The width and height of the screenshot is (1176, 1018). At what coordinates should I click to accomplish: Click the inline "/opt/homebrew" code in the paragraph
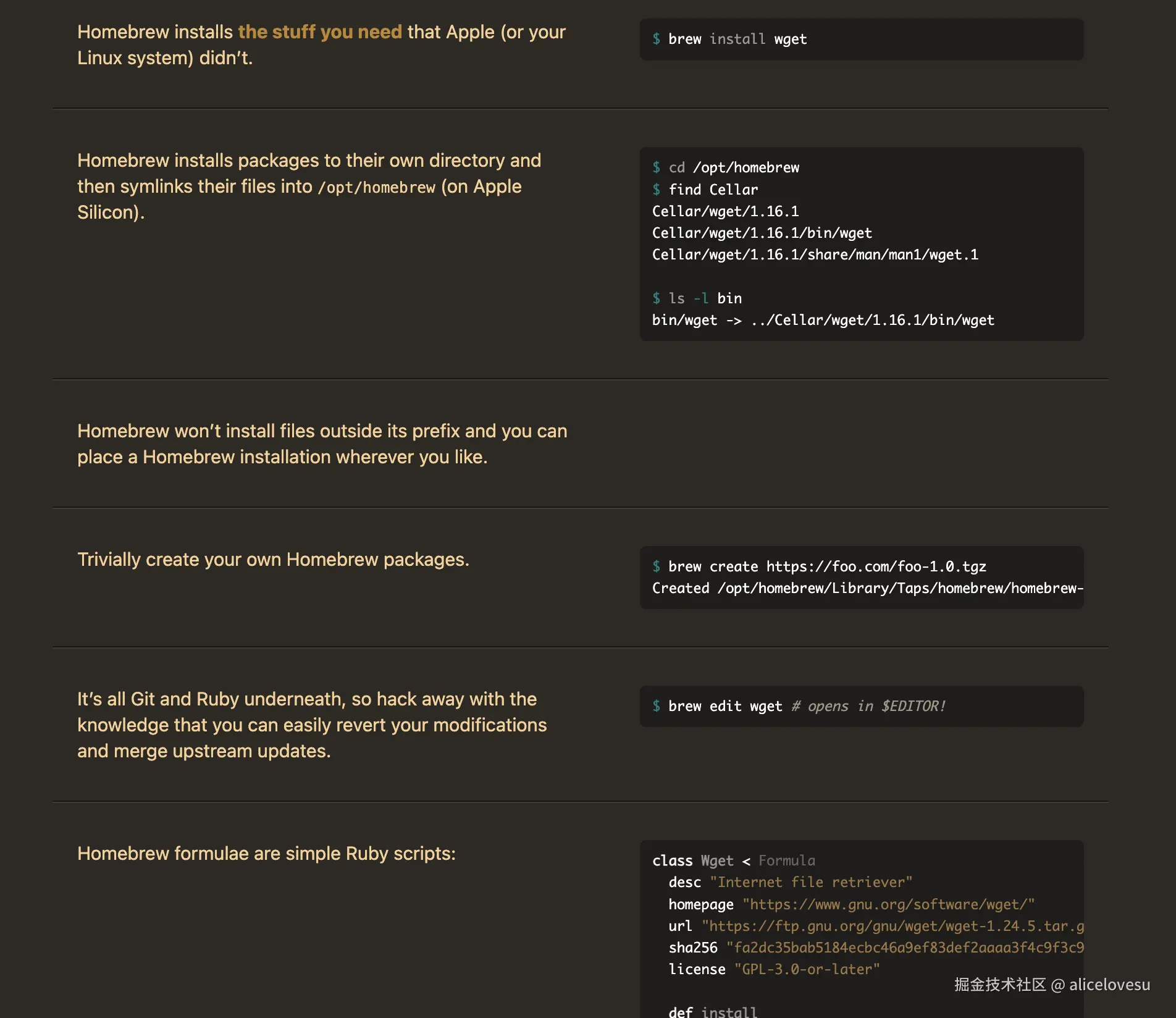pyautogui.click(x=376, y=187)
